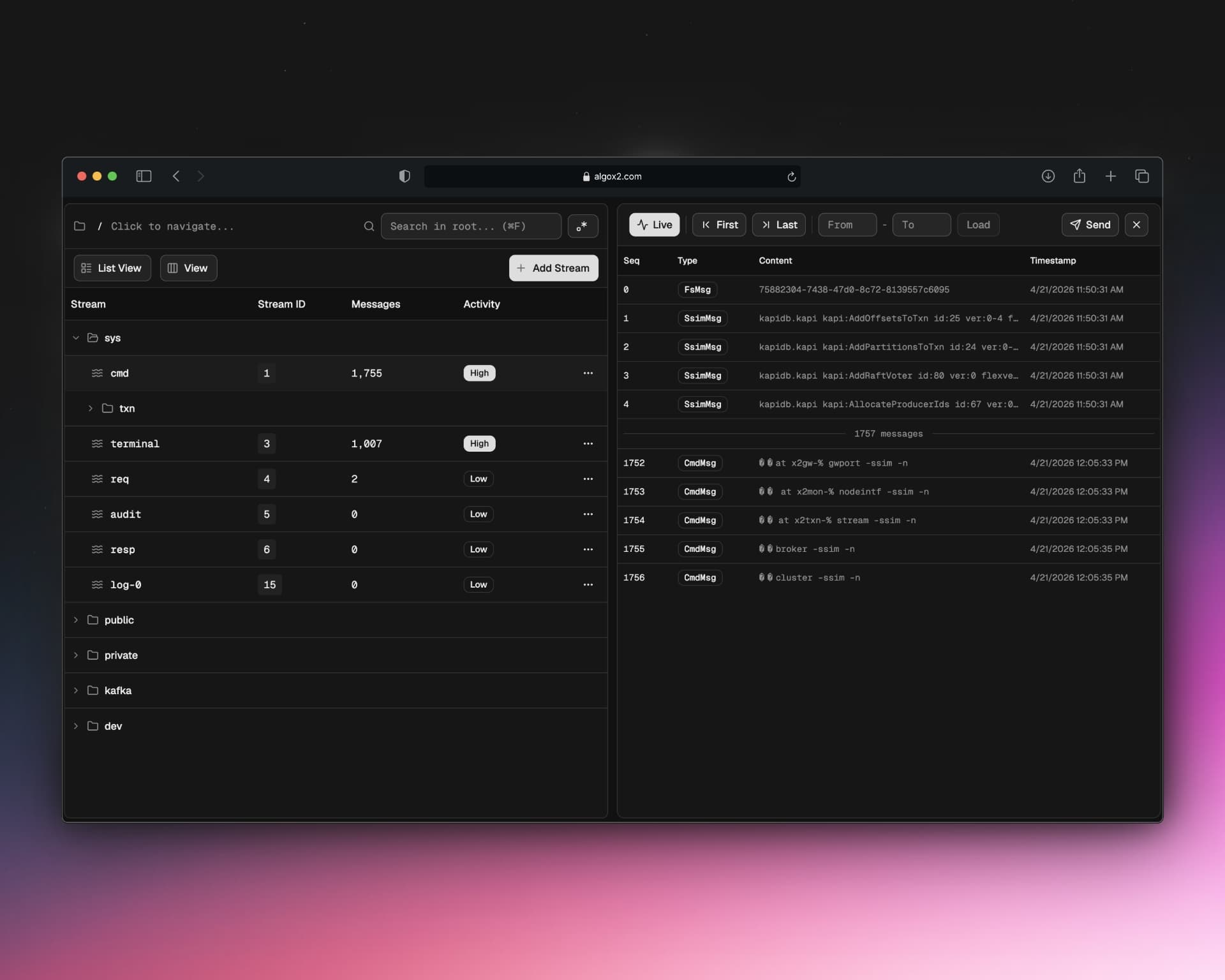Open the more options for audit stream
The height and width of the screenshot is (980, 1225).
pyautogui.click(x=588, y=514)
